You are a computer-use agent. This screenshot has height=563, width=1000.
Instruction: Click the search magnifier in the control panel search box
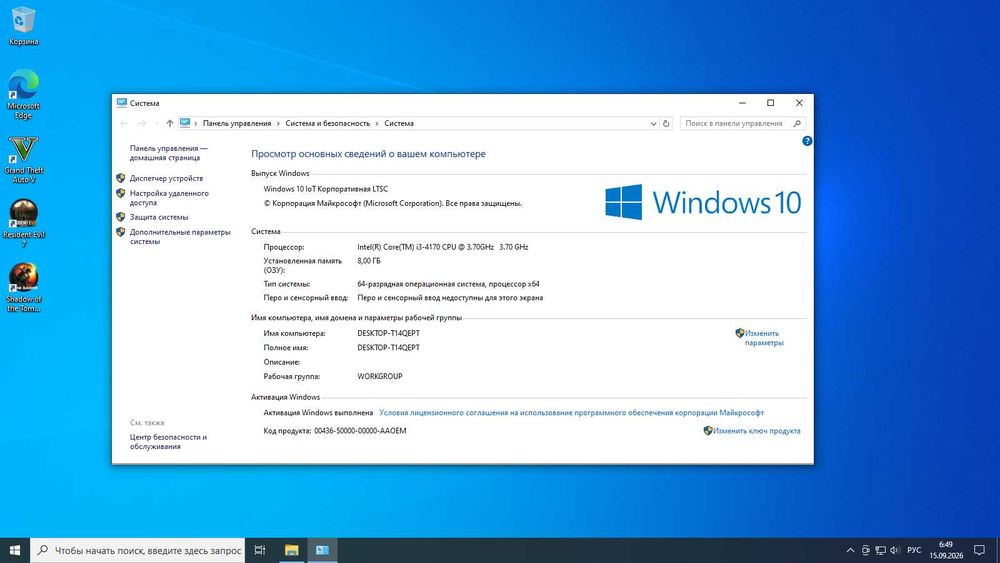point(797,123)
